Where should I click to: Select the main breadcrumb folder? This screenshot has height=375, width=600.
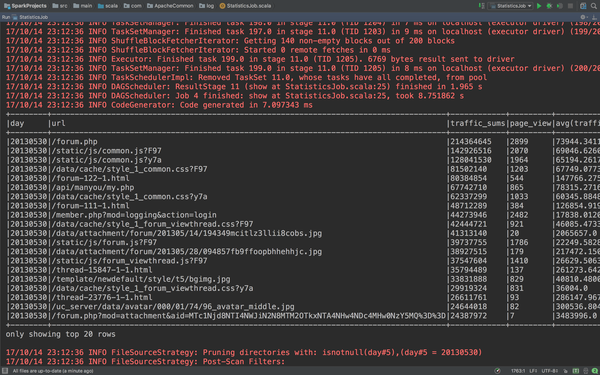tap(83, 6)
